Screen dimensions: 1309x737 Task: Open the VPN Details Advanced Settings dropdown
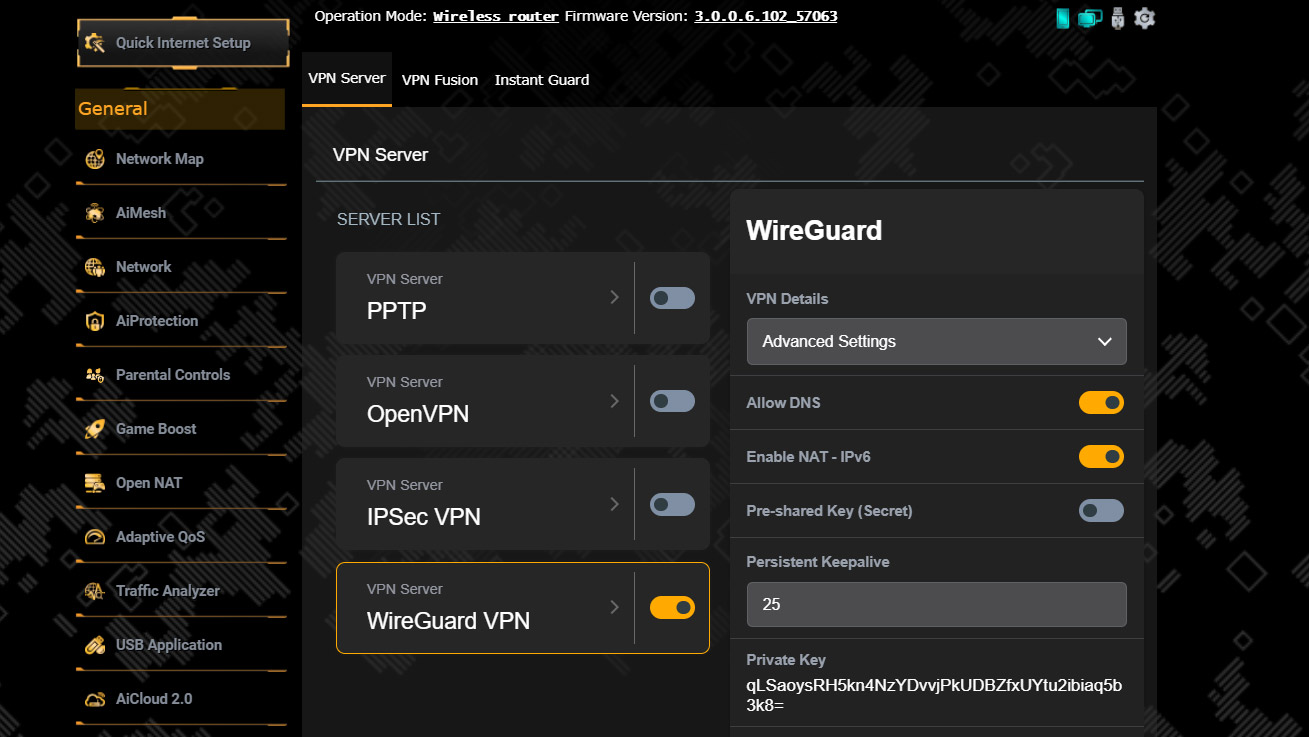(936, 342)
